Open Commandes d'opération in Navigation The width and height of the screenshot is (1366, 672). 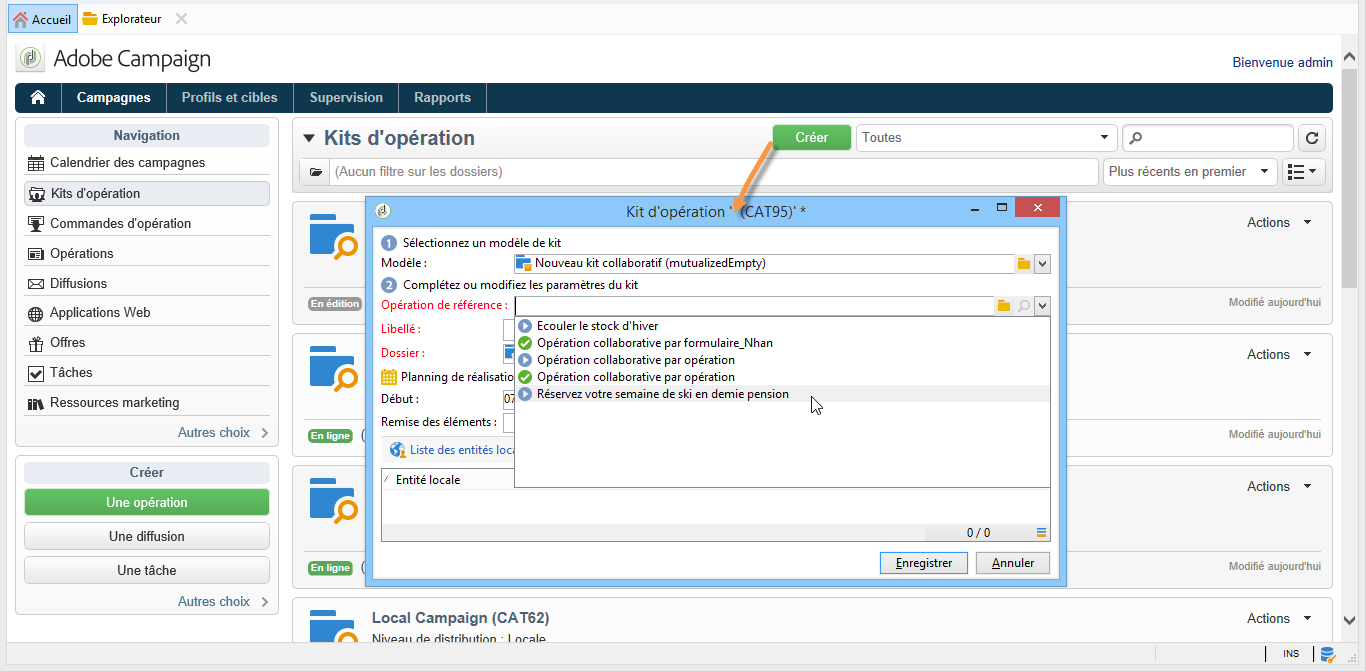click(146, 223)
